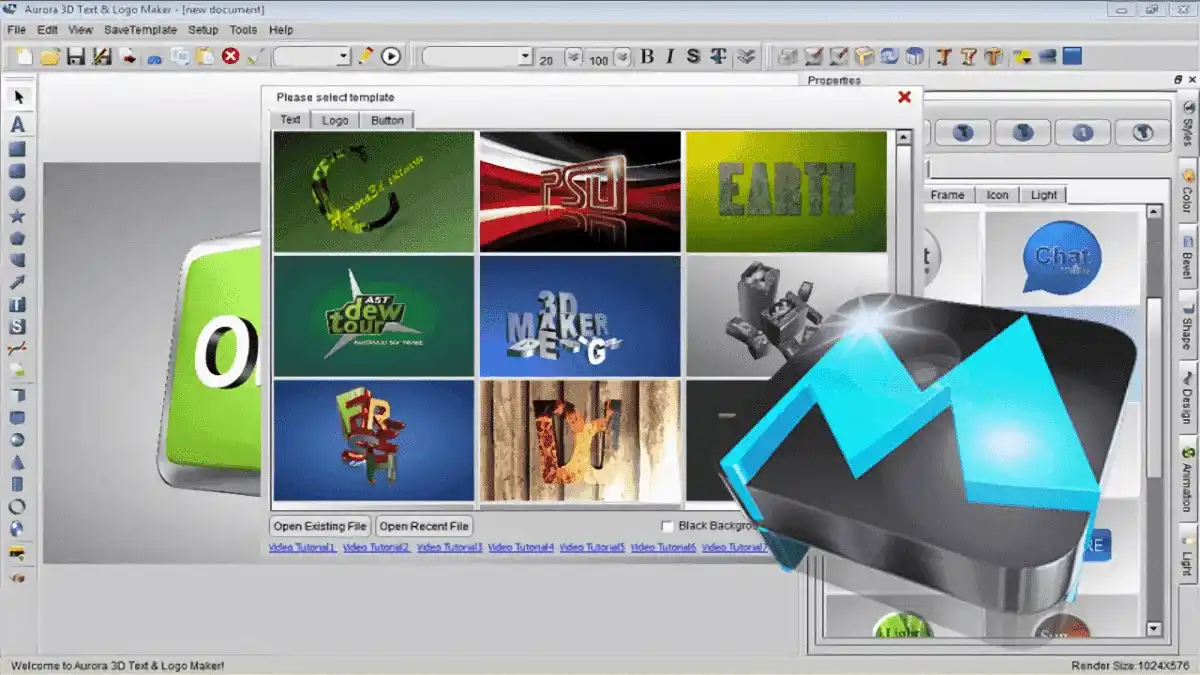Choose the EARTH text template thumbnail
This screenshot has height=675, width=1200.
coord(786,192)
